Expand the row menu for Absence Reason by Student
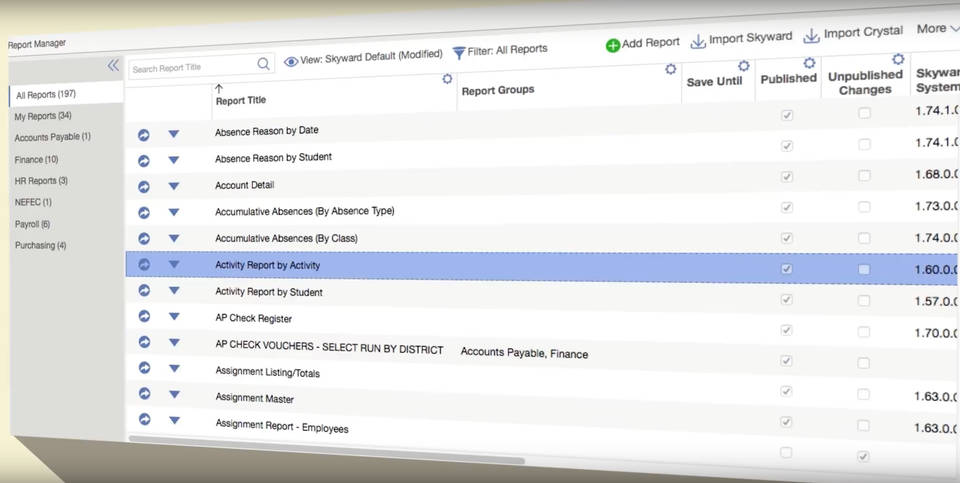Screen dimensions: 960x483 174,159
